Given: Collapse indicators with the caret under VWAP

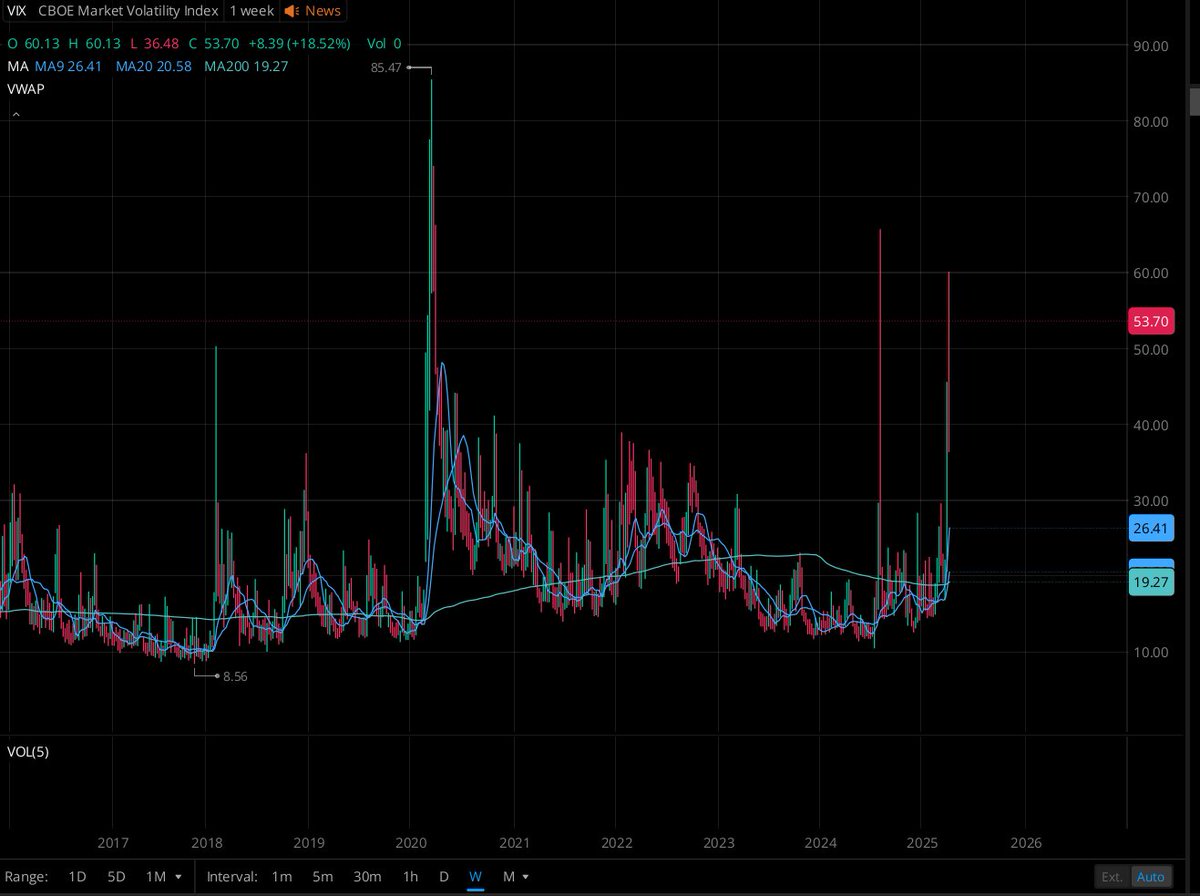Looking at the screenshot, I should (15, 116).
